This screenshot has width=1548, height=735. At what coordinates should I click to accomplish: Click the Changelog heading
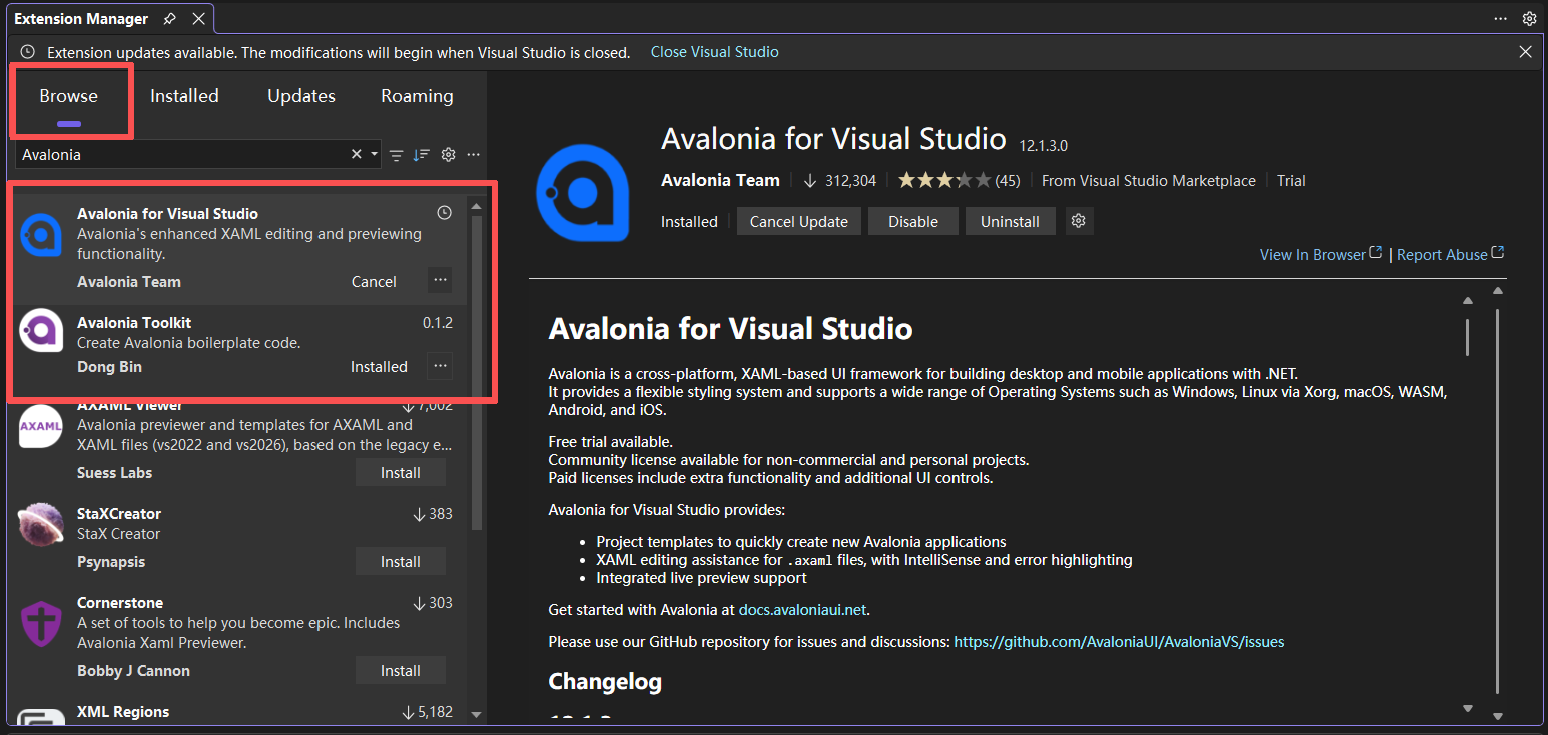(605, 682)
